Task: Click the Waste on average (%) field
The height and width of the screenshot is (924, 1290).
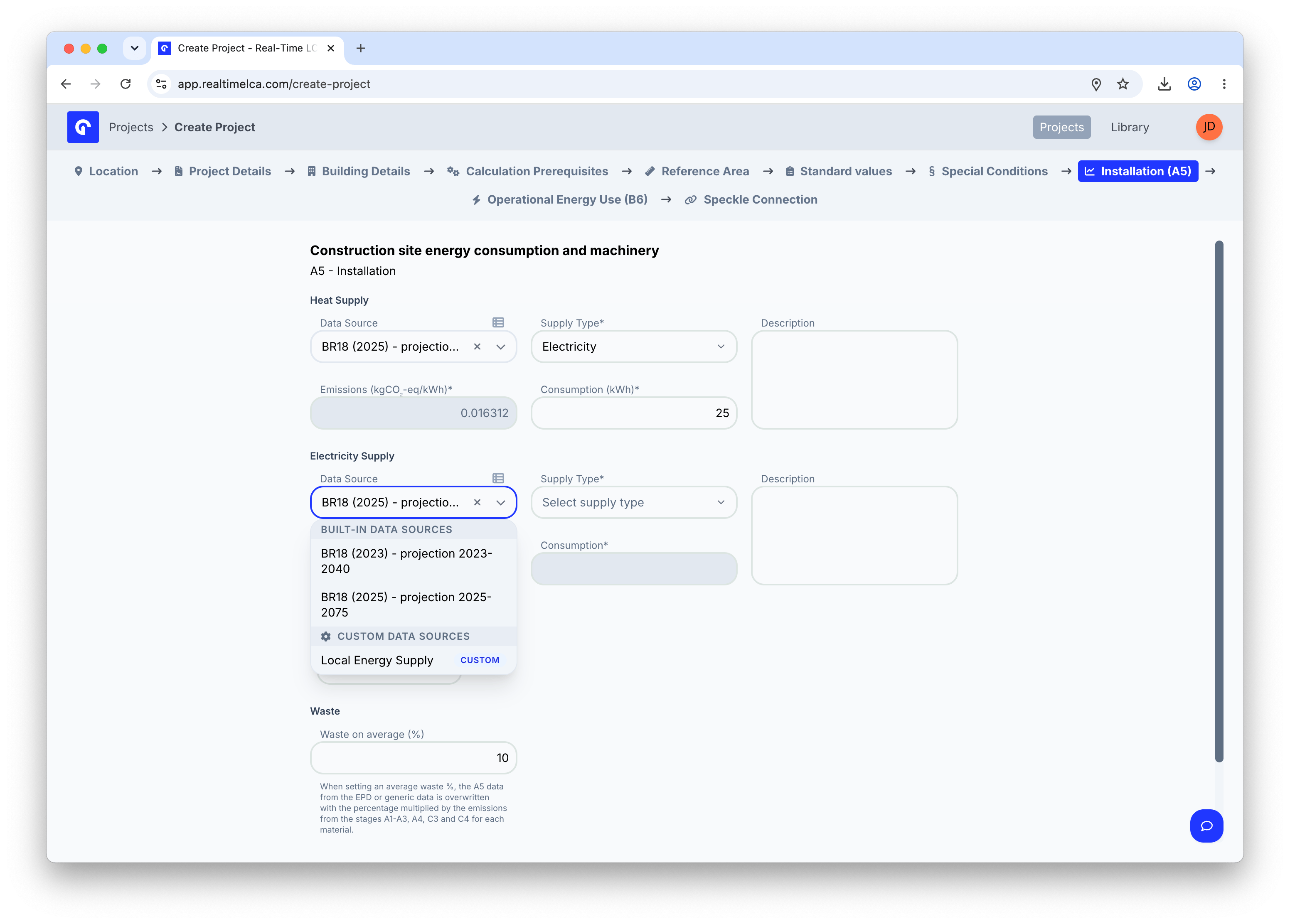Action: point(414,757)
